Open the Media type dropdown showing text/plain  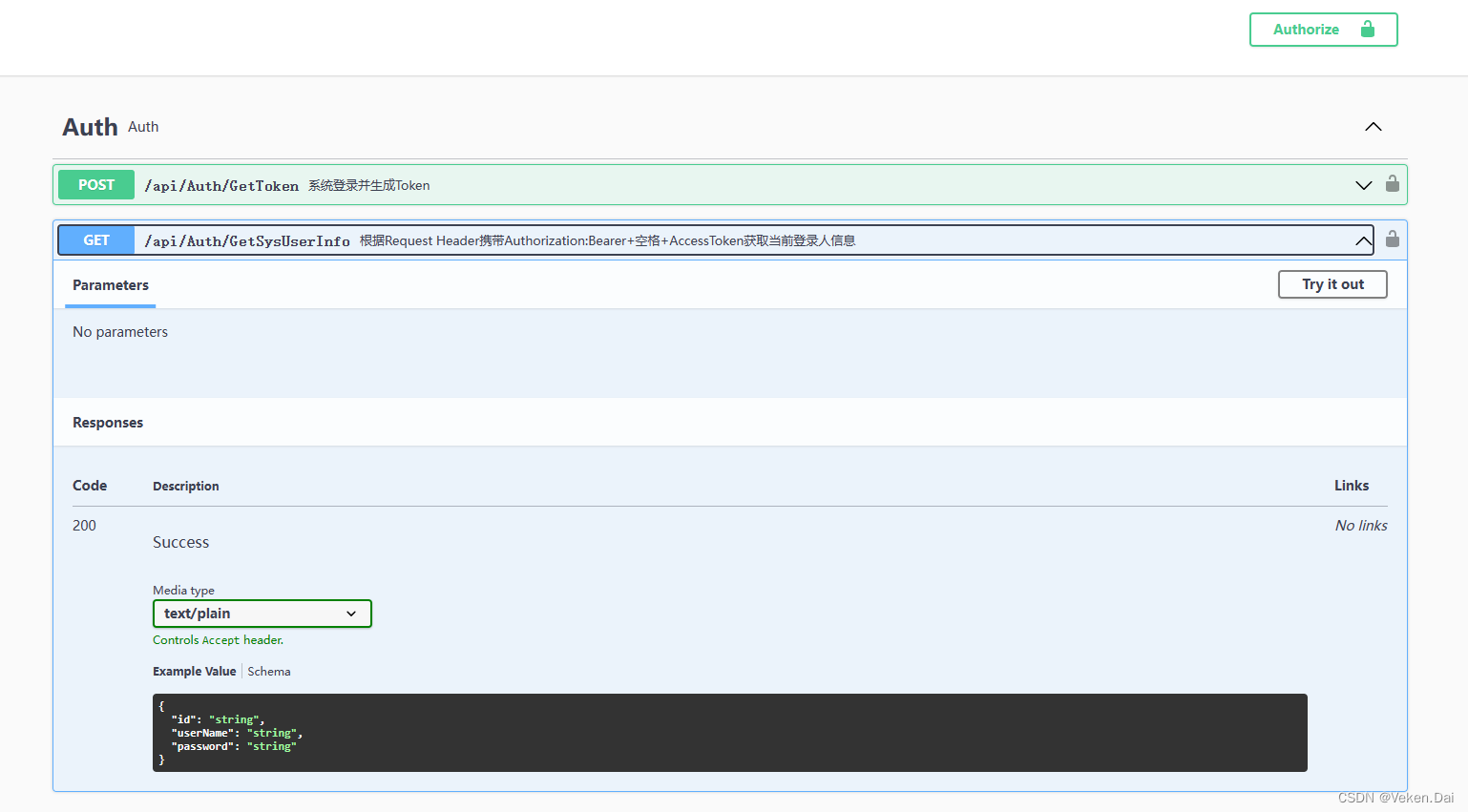pyautogui.click(x=262, y=614)
